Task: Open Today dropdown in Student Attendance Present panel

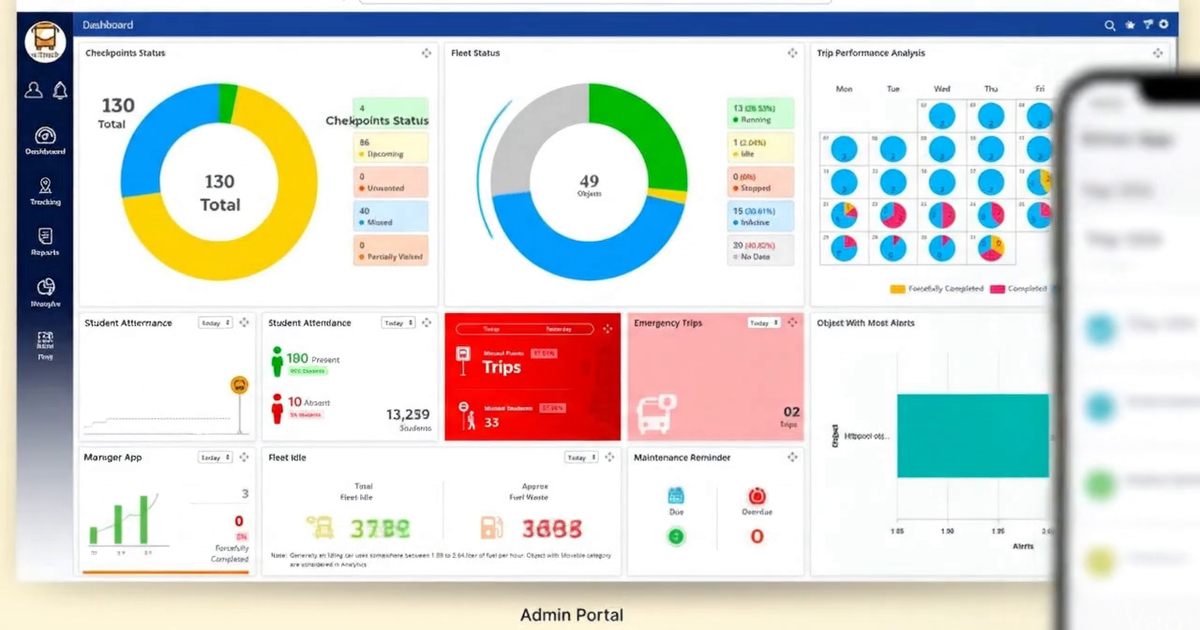Action: pos(398,323)
